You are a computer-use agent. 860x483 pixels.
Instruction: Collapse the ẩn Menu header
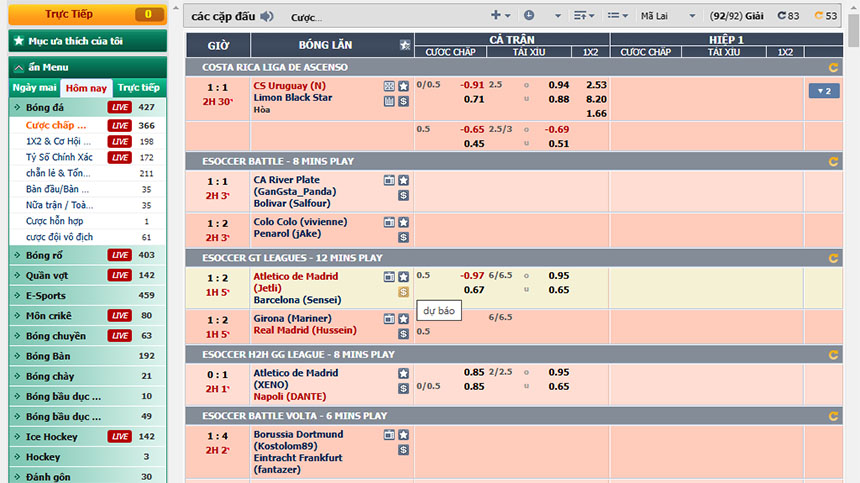click(88, 67)
